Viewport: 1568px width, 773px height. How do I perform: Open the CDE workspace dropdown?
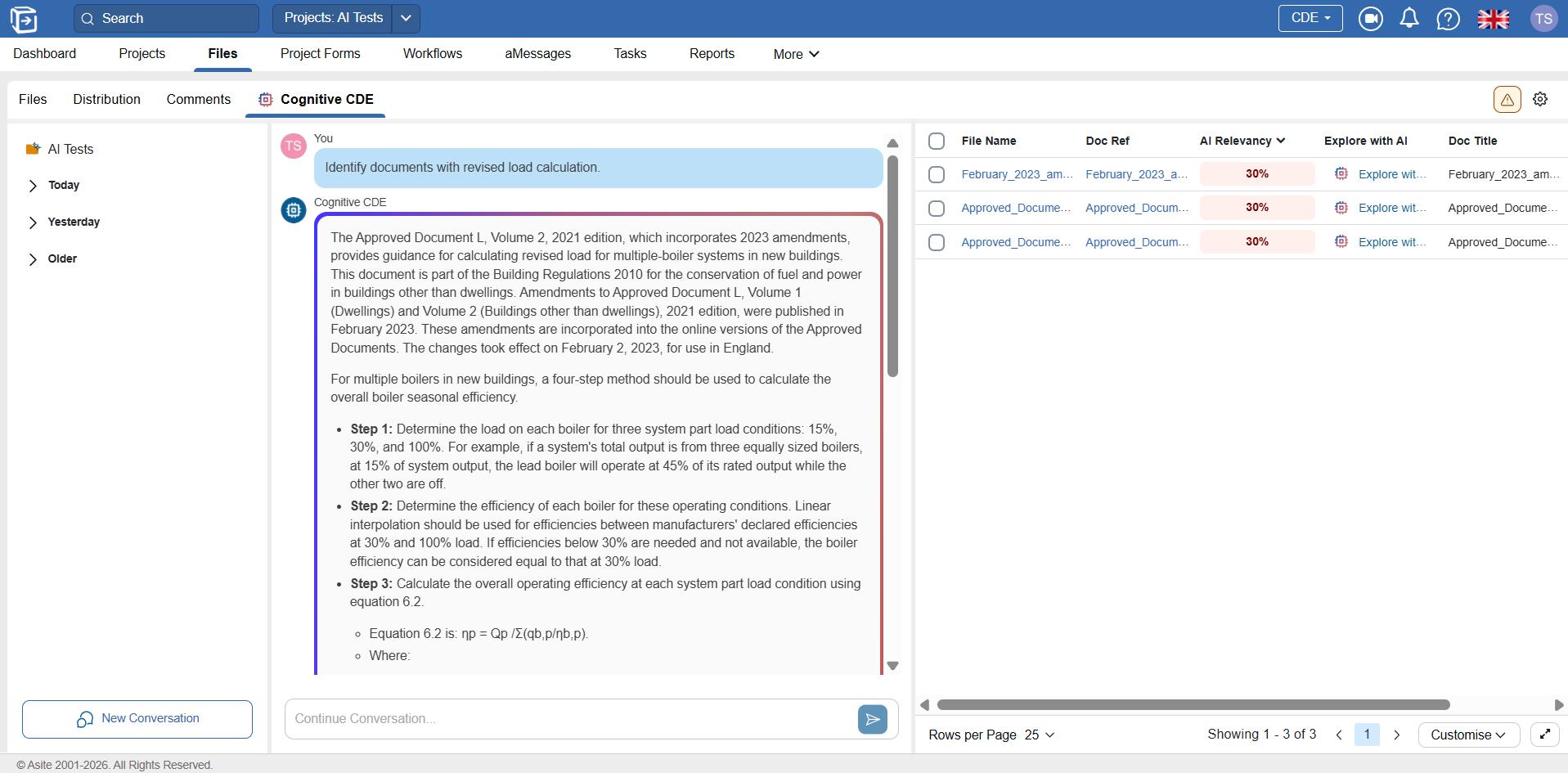pyautogui.click(x=1310, y=17)
